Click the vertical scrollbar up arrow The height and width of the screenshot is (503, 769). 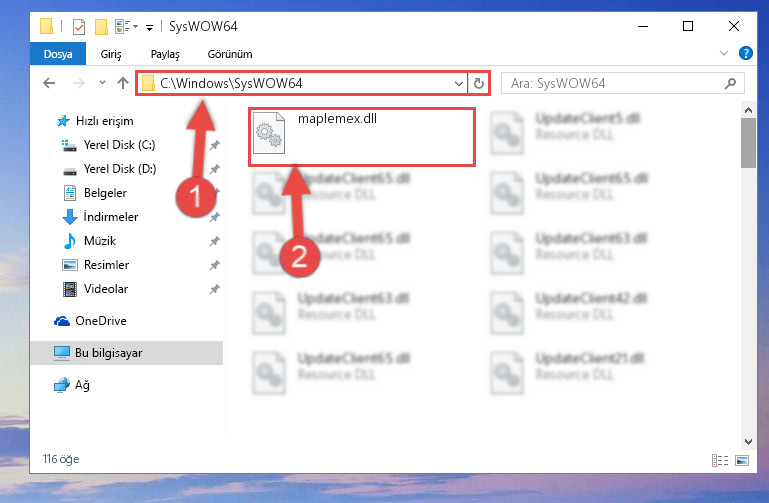[748, 110]
